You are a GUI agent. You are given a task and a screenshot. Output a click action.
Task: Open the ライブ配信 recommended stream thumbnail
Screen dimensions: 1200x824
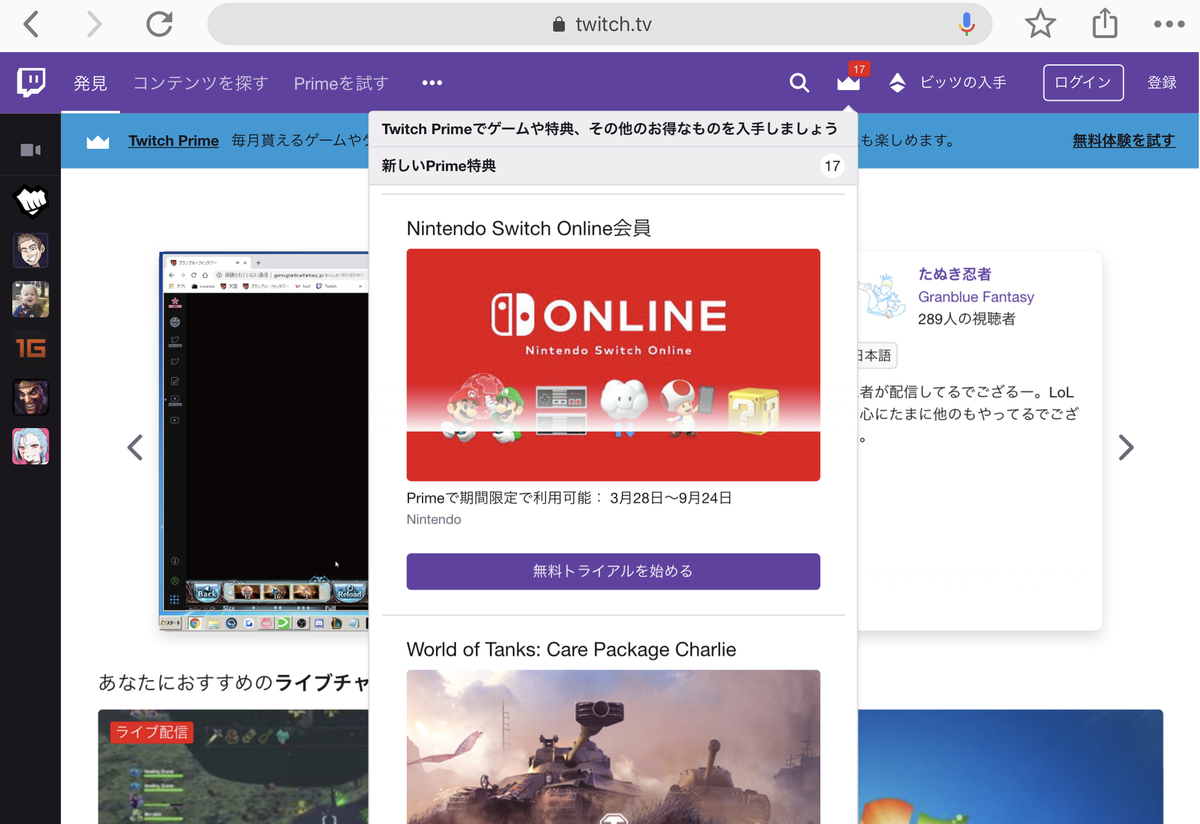point(233,767)
